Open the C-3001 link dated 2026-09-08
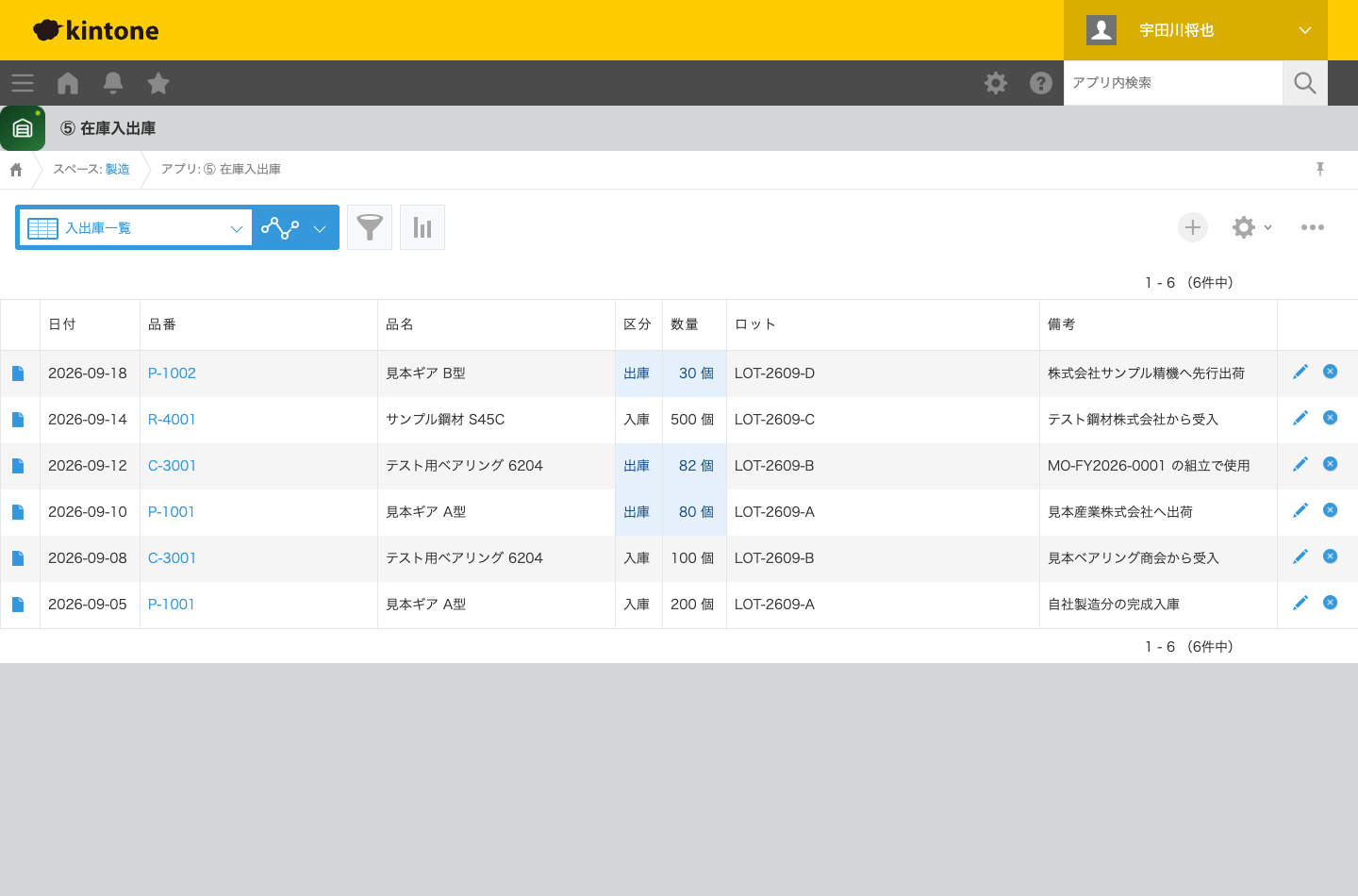This screenshot has height=896, width=1358. tap(172, 558)
